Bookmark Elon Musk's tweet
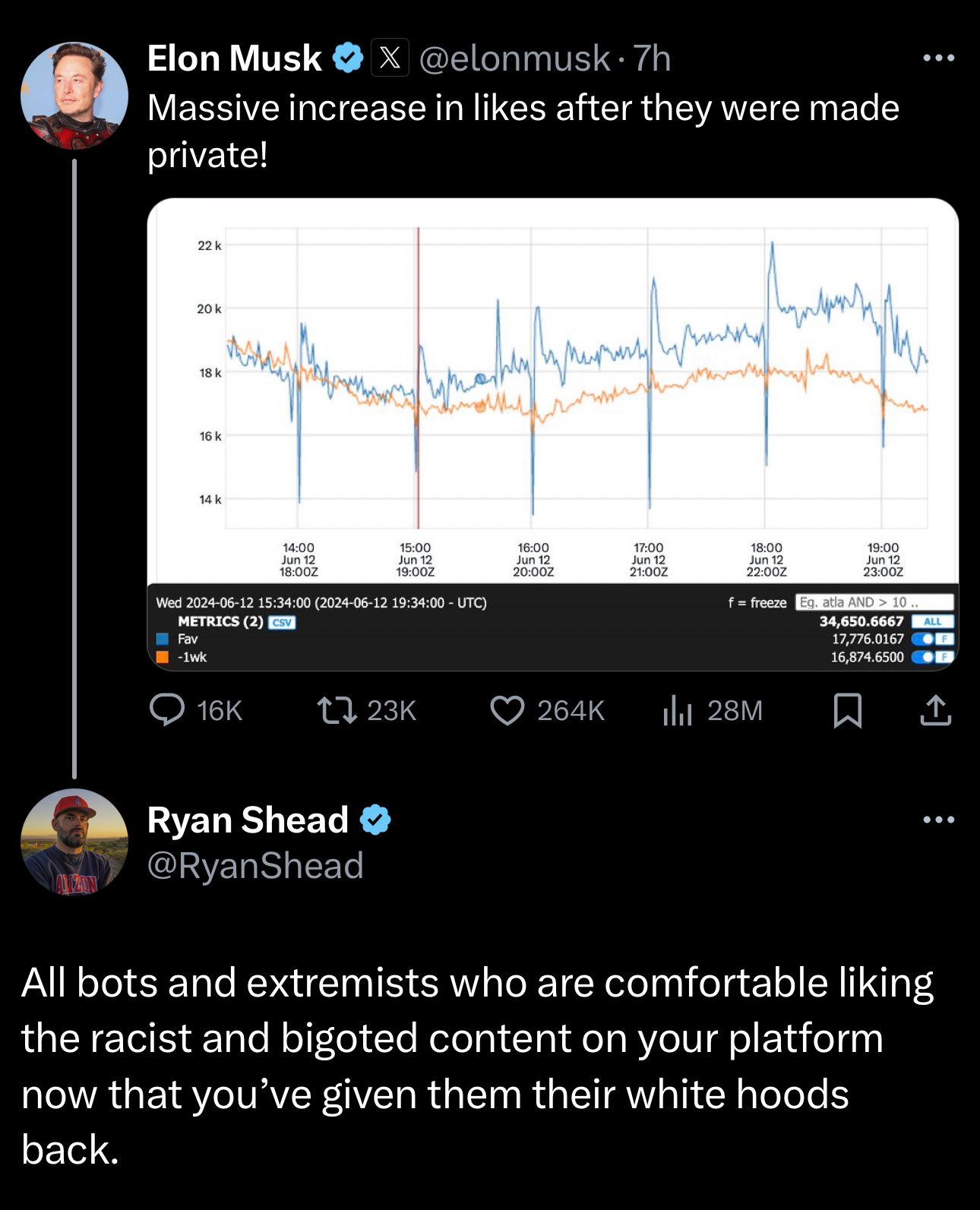The height and width of the screenshot is (1210, 980). tap(847, 710)
